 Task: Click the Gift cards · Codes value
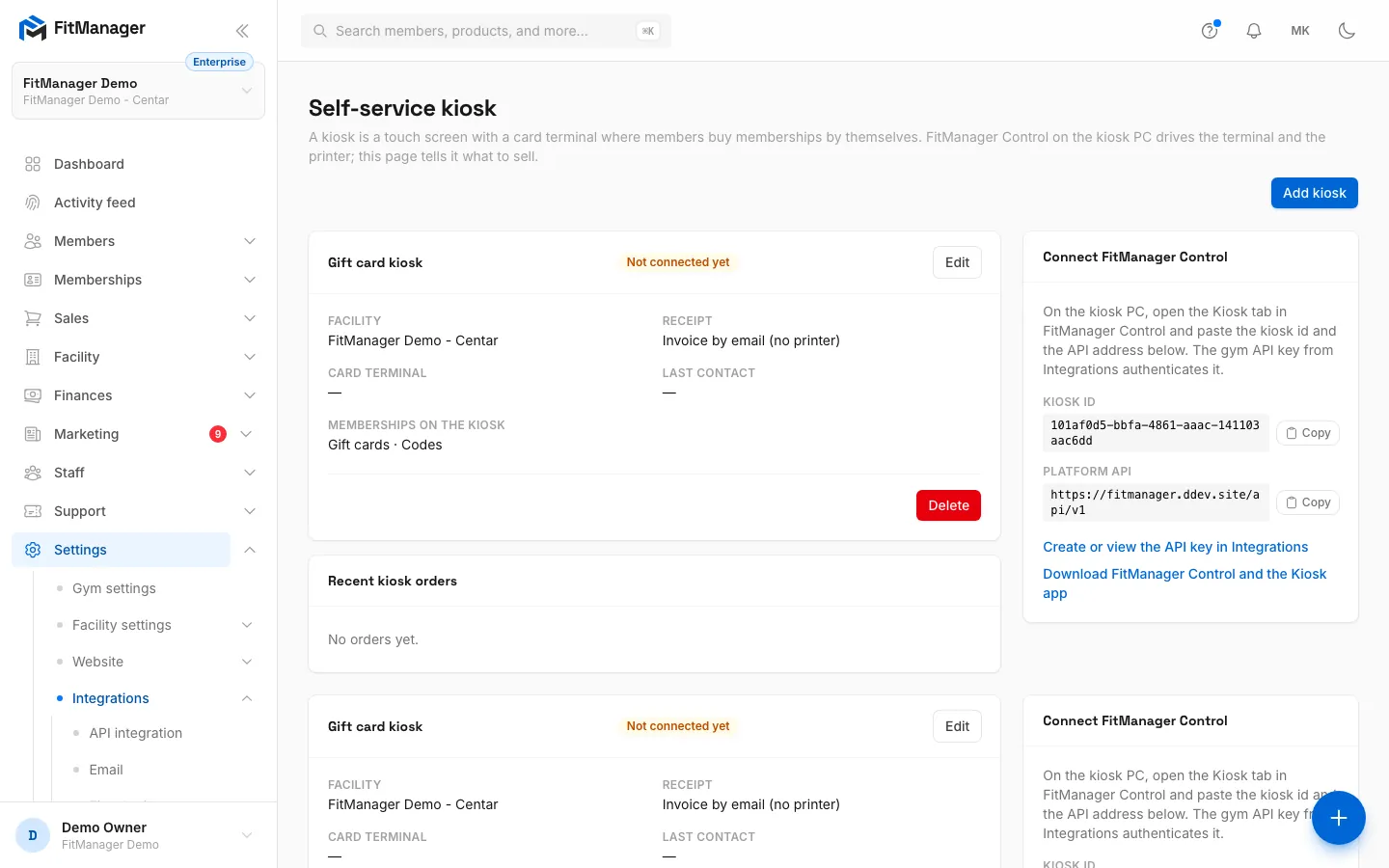tap(385, 445)
